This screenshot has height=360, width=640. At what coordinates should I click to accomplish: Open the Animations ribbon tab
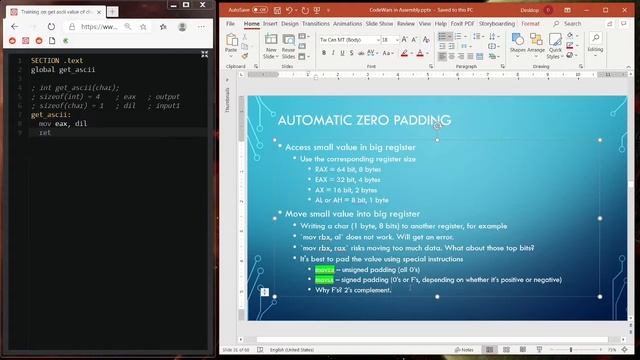click(347, 24)
